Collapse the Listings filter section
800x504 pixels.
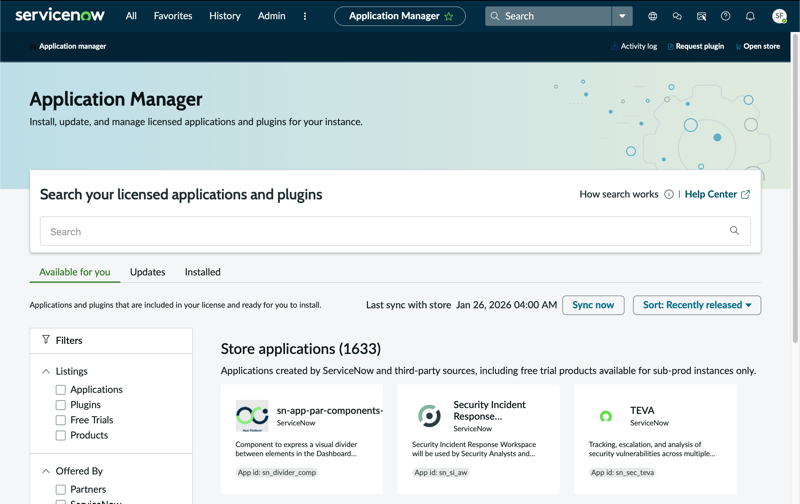[x=46, y=371]
